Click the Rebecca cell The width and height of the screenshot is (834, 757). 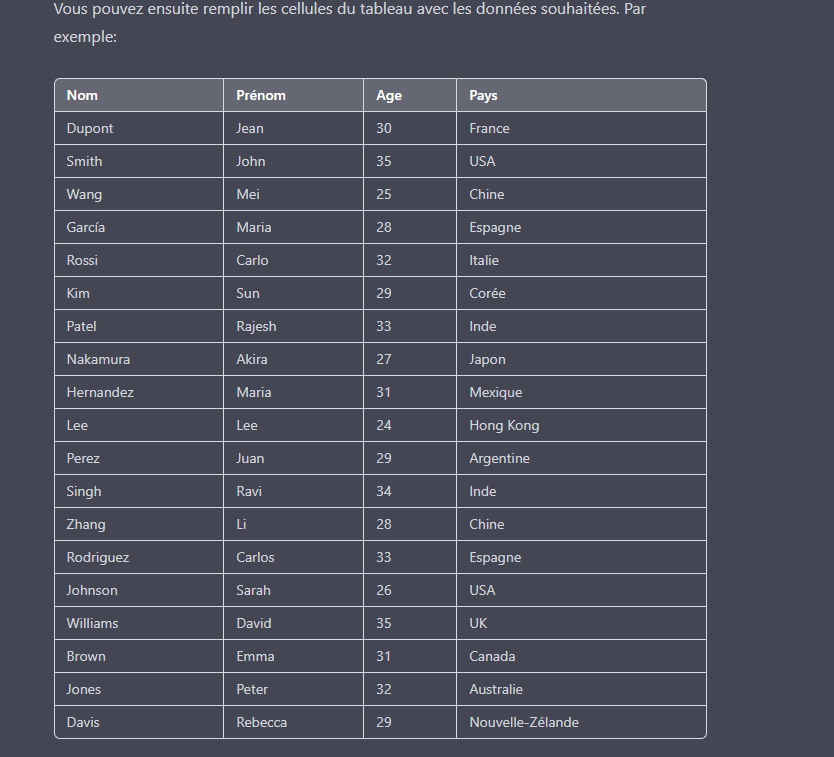pos(293,722)
